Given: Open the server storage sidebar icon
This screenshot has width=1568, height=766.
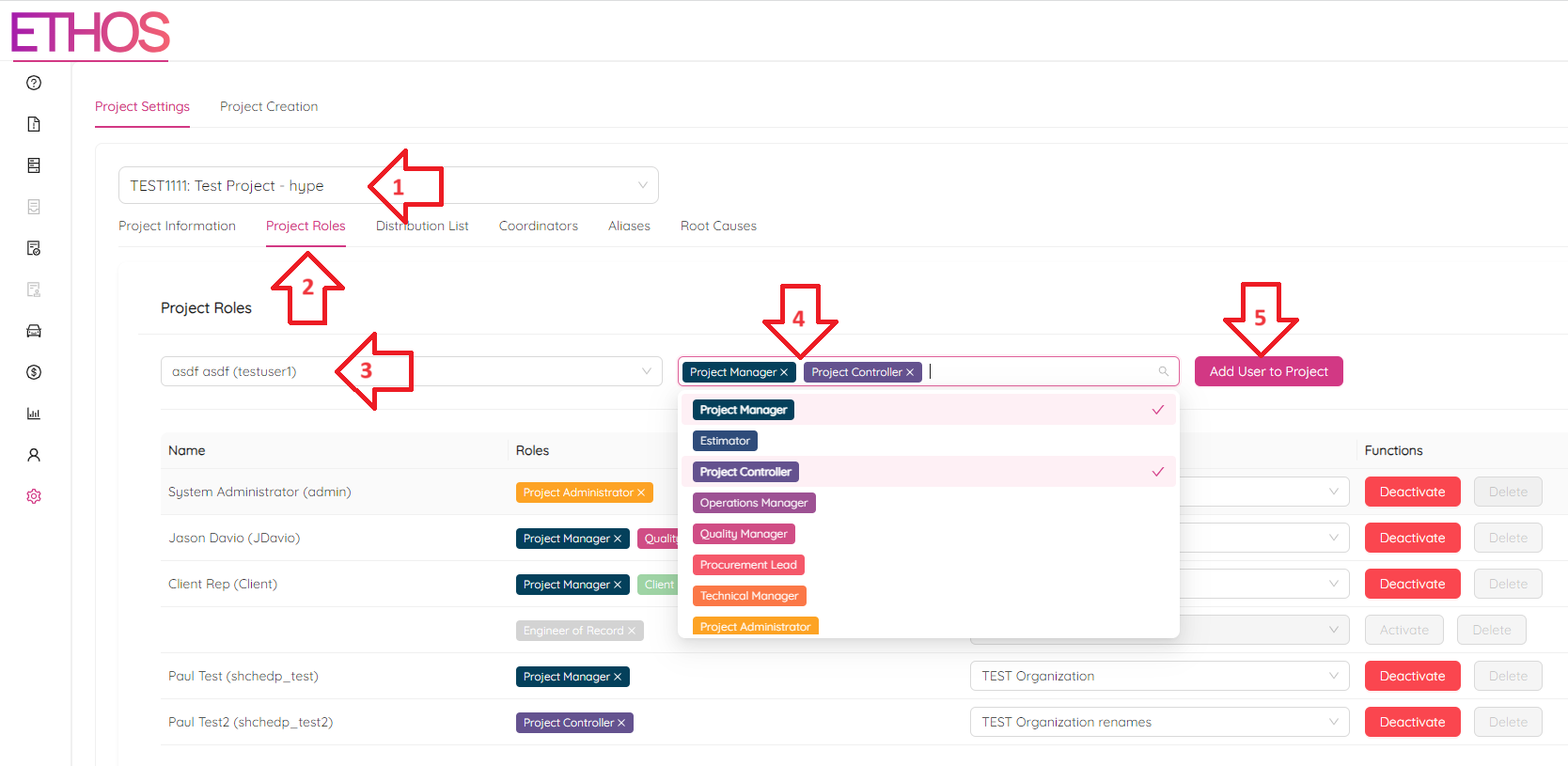Looking at the screenshot, I should tap(34, 165).
